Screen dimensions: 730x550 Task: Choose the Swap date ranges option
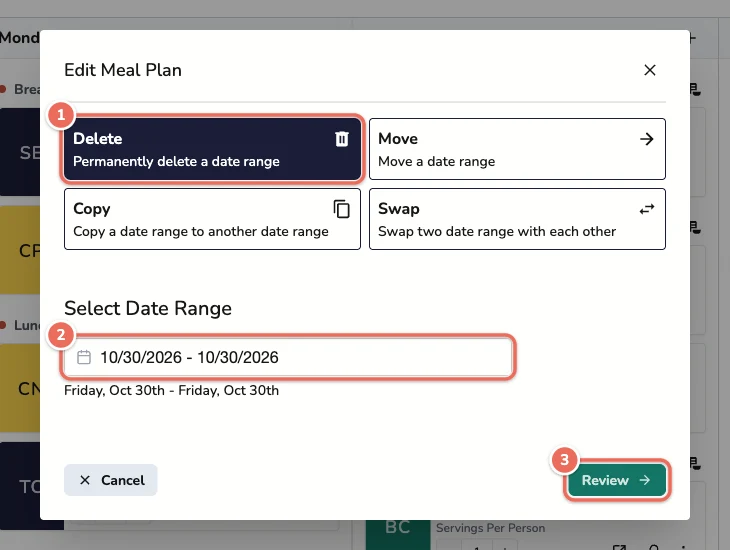coord(517,219)
